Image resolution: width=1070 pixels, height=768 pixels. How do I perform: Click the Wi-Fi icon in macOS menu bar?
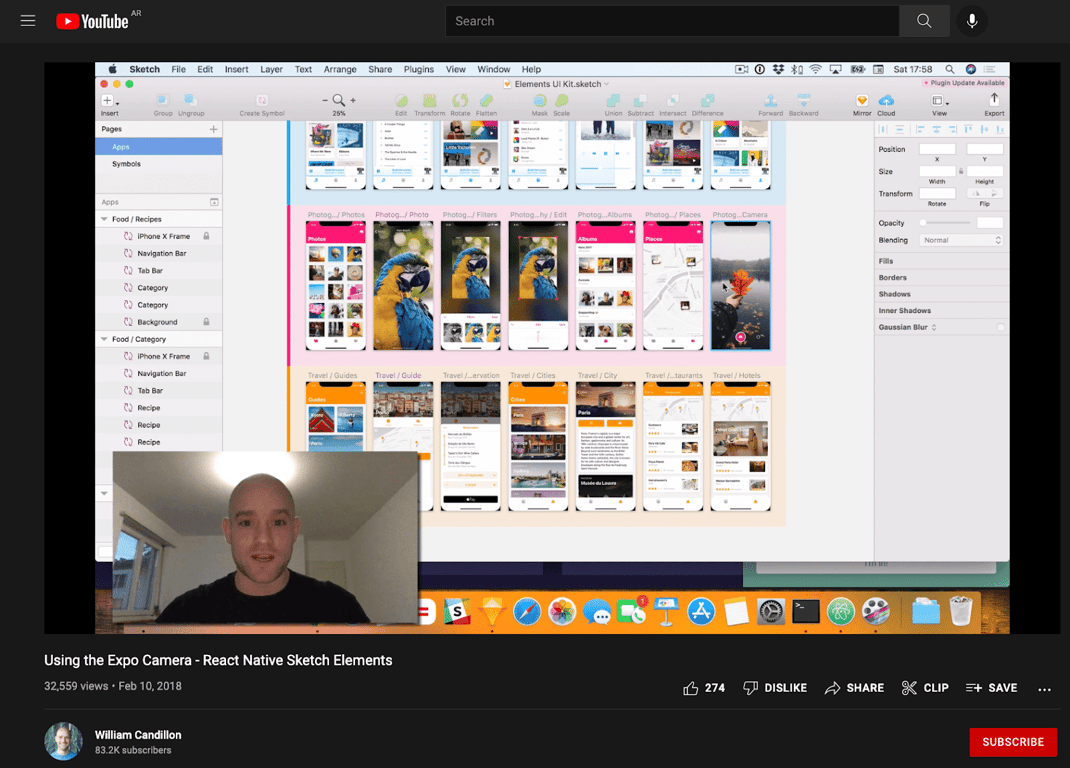[815, 69]
